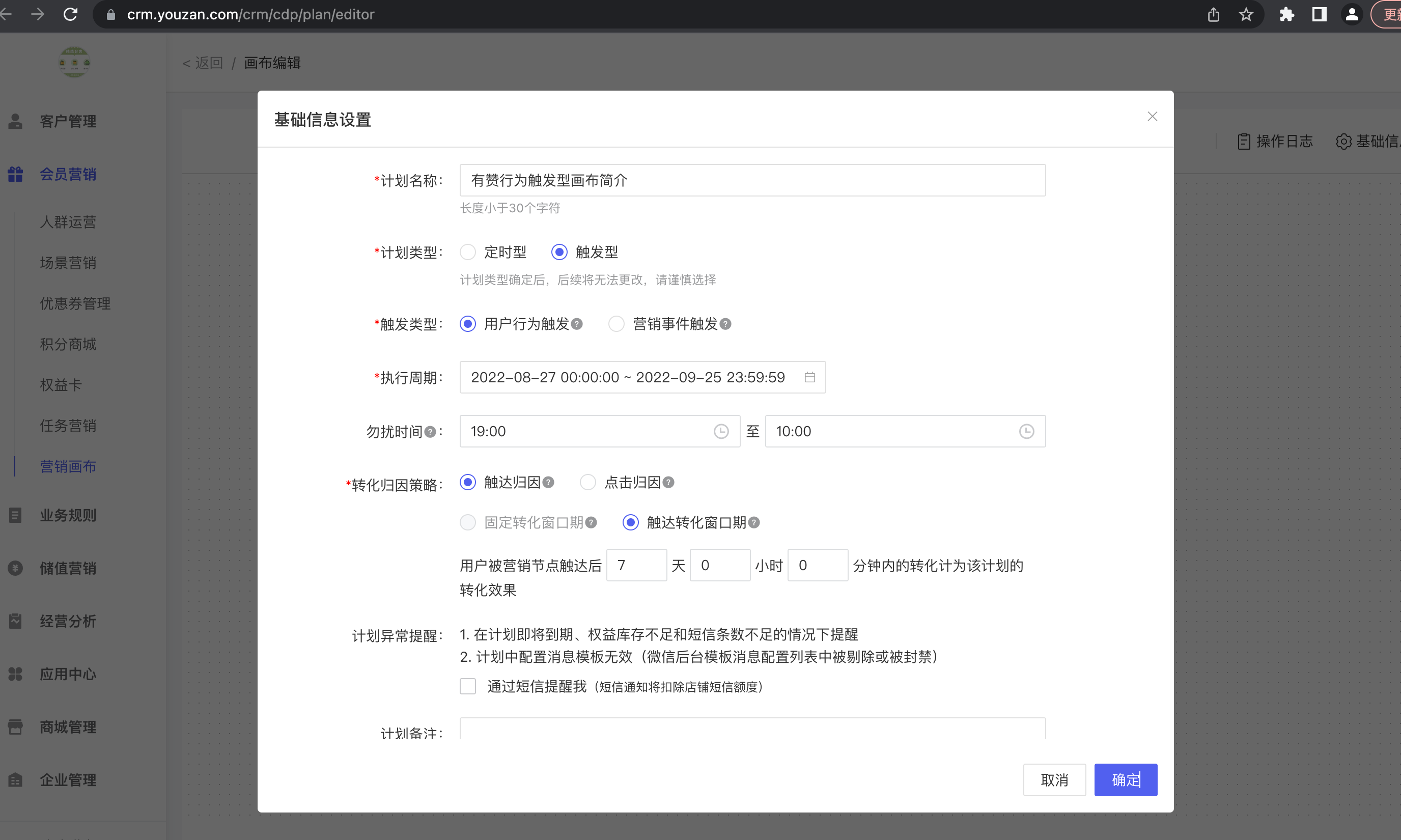Click the days input showing 7
Screen dimensions: 1401x840
[636, 565]
